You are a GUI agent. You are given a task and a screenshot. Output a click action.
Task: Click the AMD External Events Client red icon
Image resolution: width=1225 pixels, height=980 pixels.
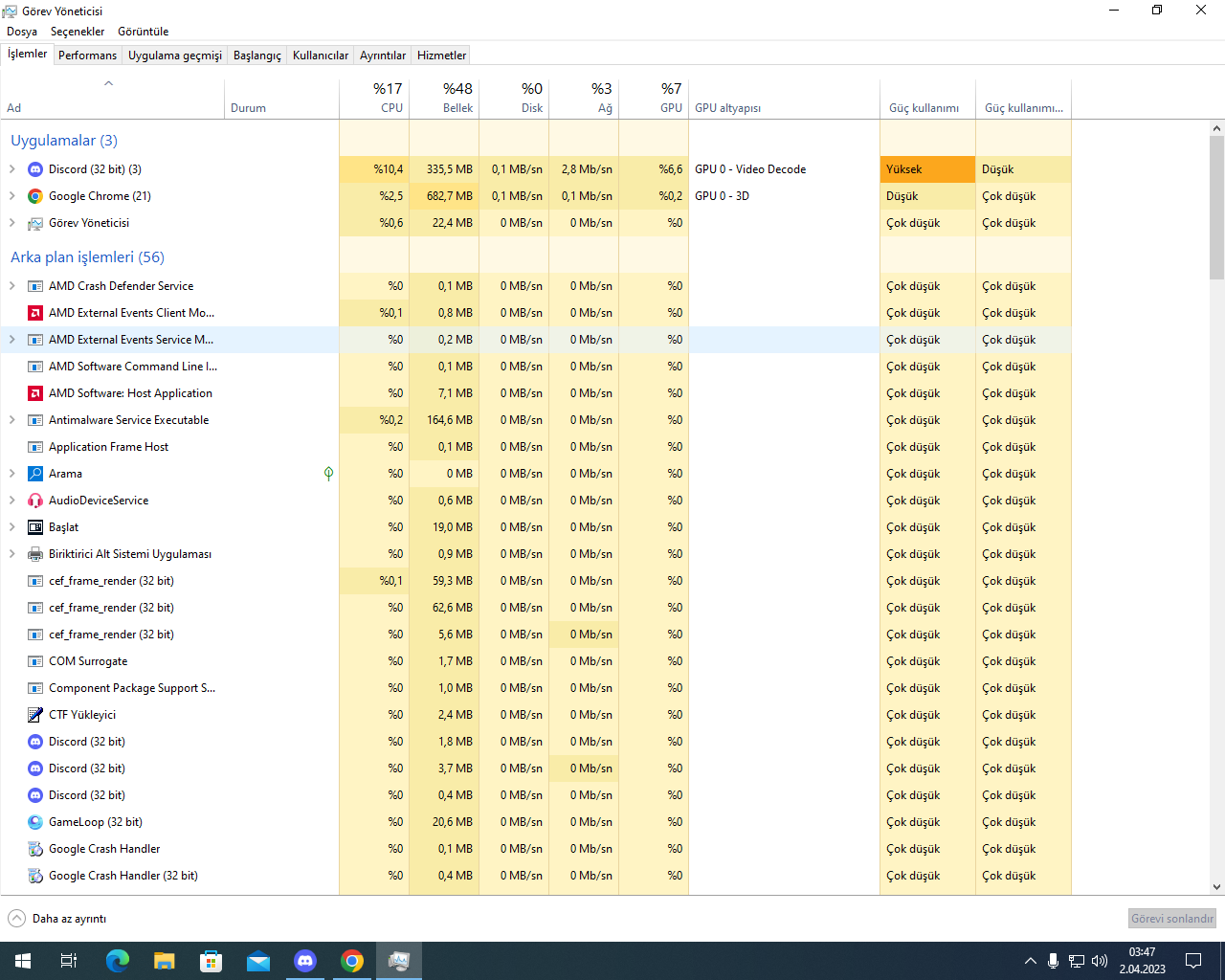pos(35,313)
